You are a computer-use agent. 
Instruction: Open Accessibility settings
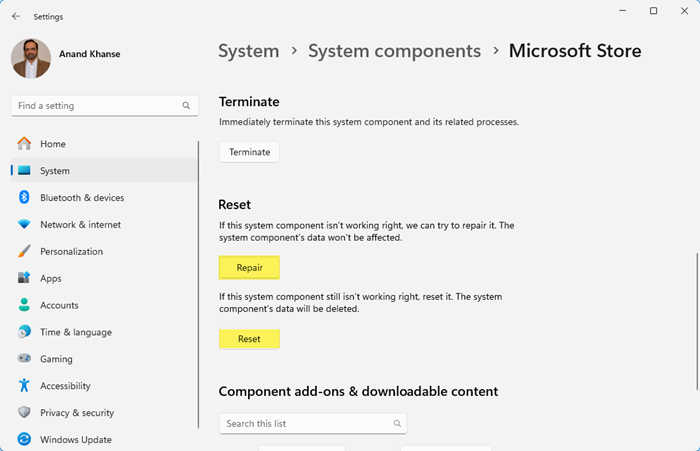point(65,386)
